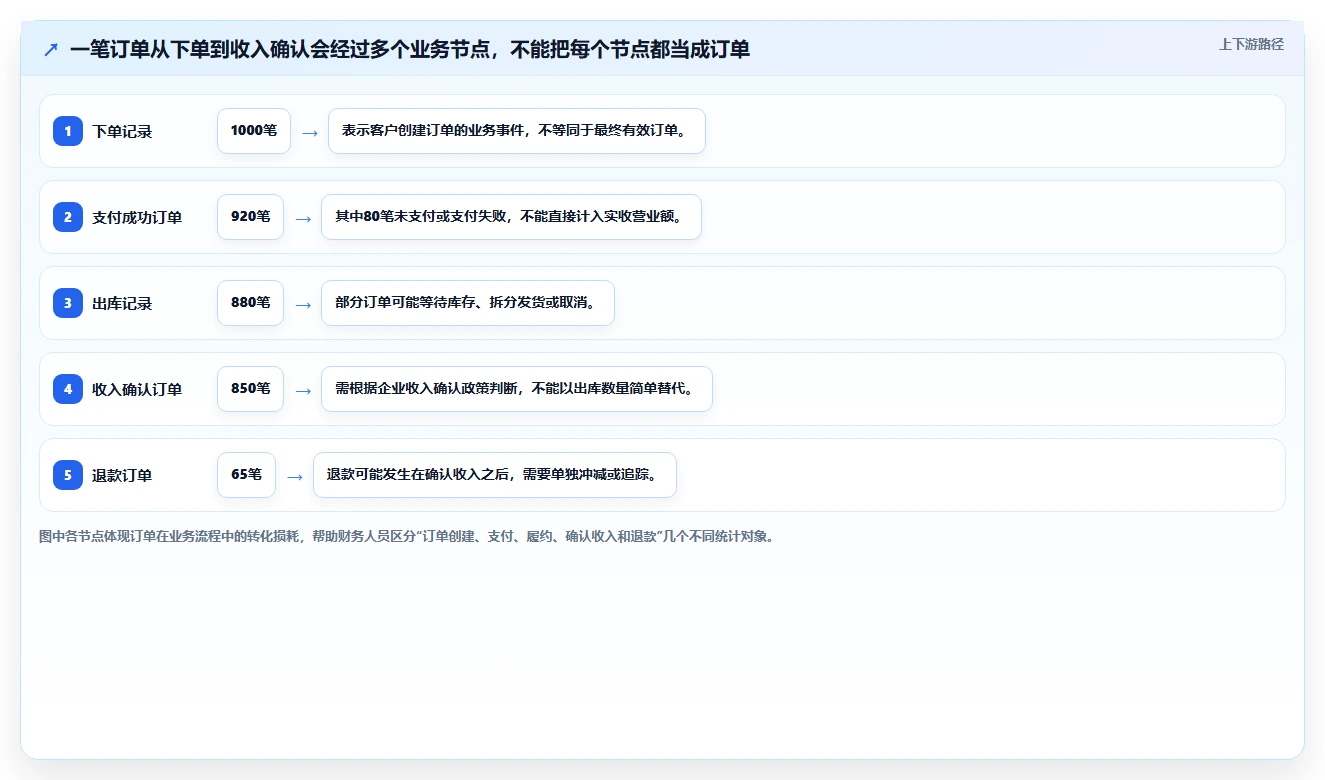This screenshot has height=780, width=1325.
Task: Click the note 其中80笔未支付或支付失败
Action: click(511, 217)
